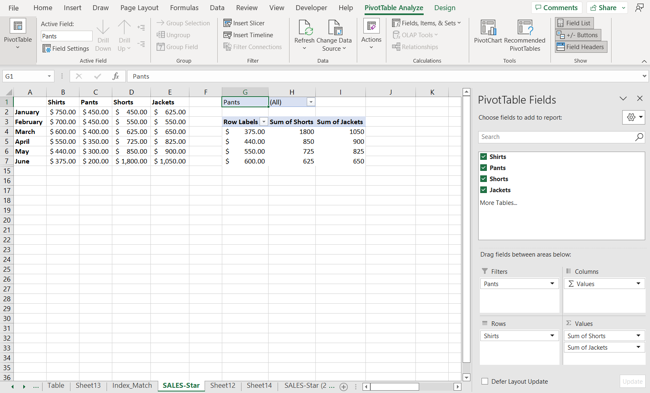Viewport: 650px width, 393px height.
Task: Switch to the Insert tab
Action: tap(73, 7)
